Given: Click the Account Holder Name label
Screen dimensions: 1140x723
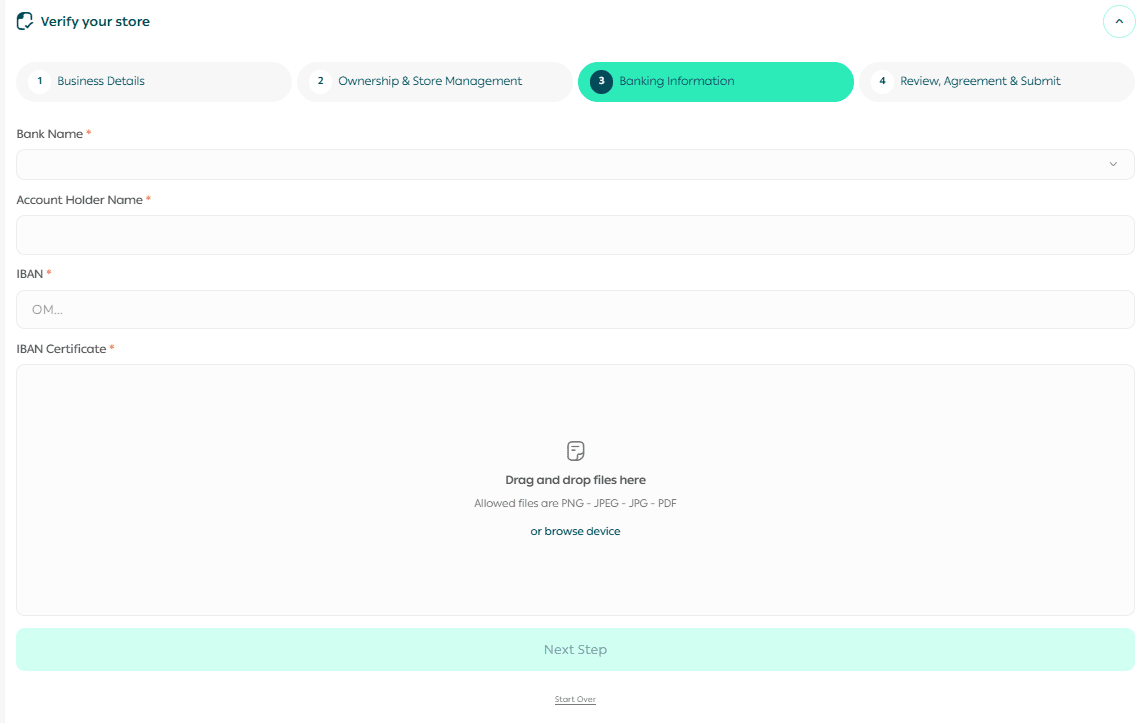Looking at the screenshot, I should 79,200.
